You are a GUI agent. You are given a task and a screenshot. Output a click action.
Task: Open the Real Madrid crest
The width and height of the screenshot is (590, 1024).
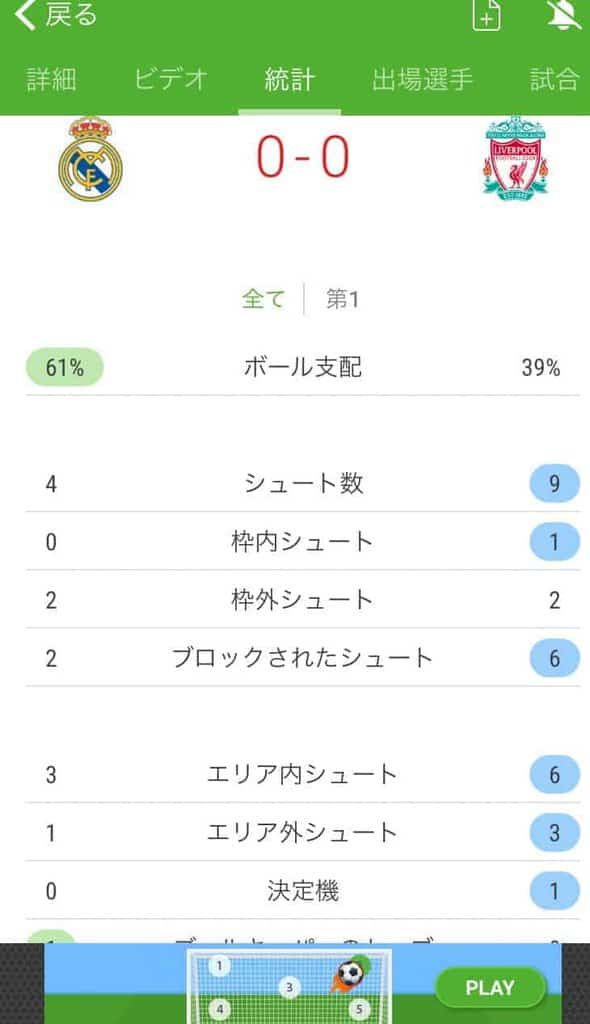(90, 159)
